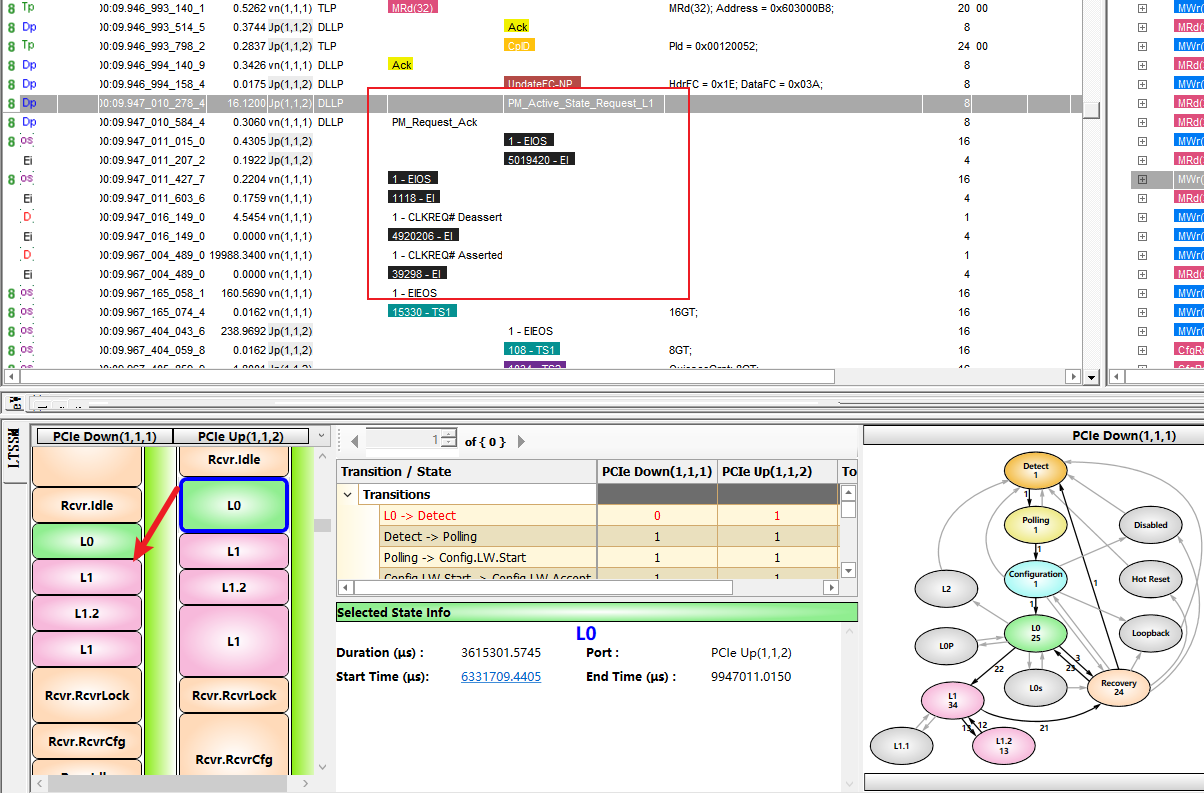Expand the CfgRd row in right pane
The image size is (1204, 793).
[1141, 350]
